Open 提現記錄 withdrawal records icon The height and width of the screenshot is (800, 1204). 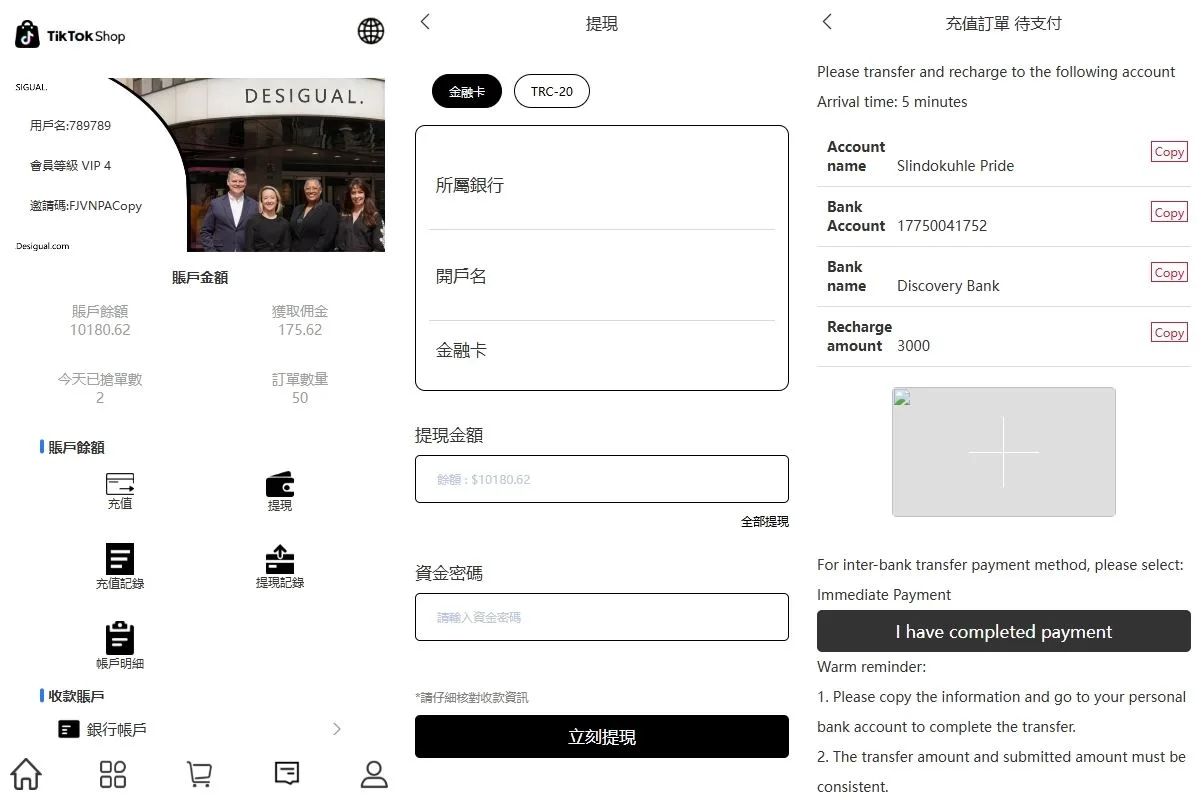pyautogui.click(x=280, y=560)
